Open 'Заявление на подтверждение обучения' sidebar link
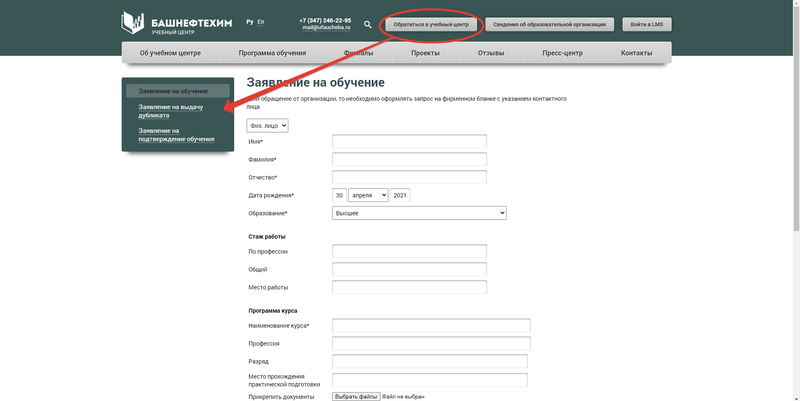 pyautogui.click(x=176, y=134)
